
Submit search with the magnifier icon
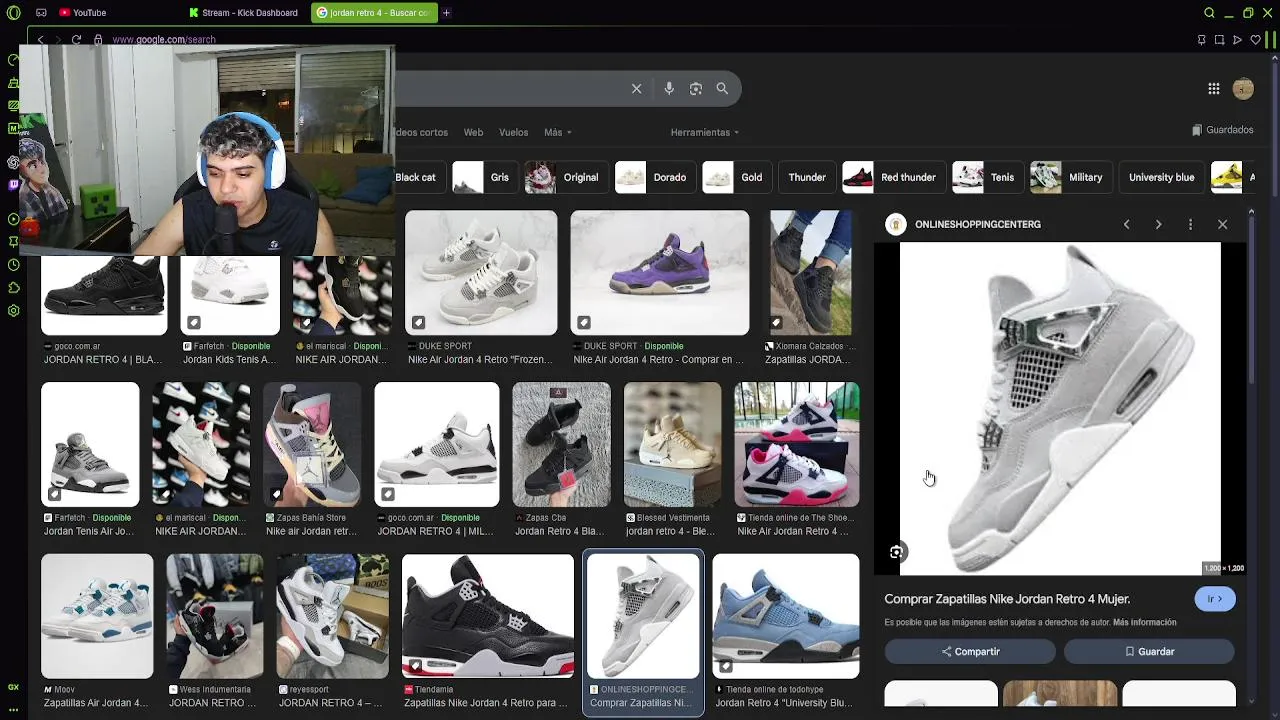click(722, 88)
